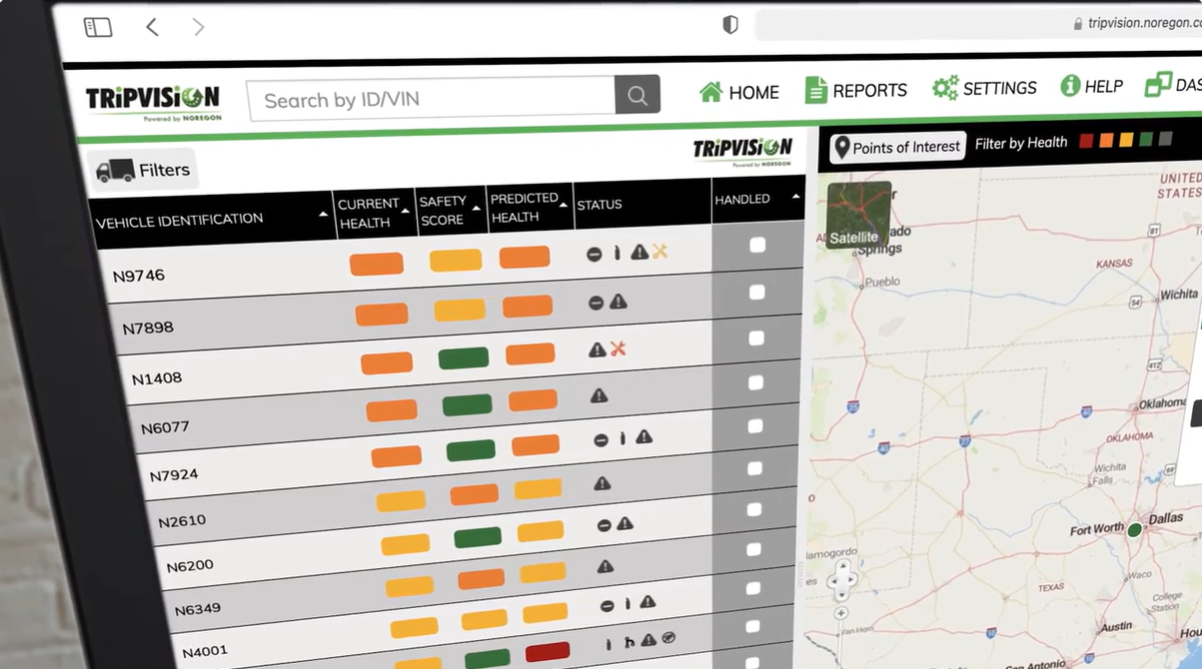This screenshot has width=1202, height=669.
Task: Click the dashboard squares icon
Action: pos(1158,83)
